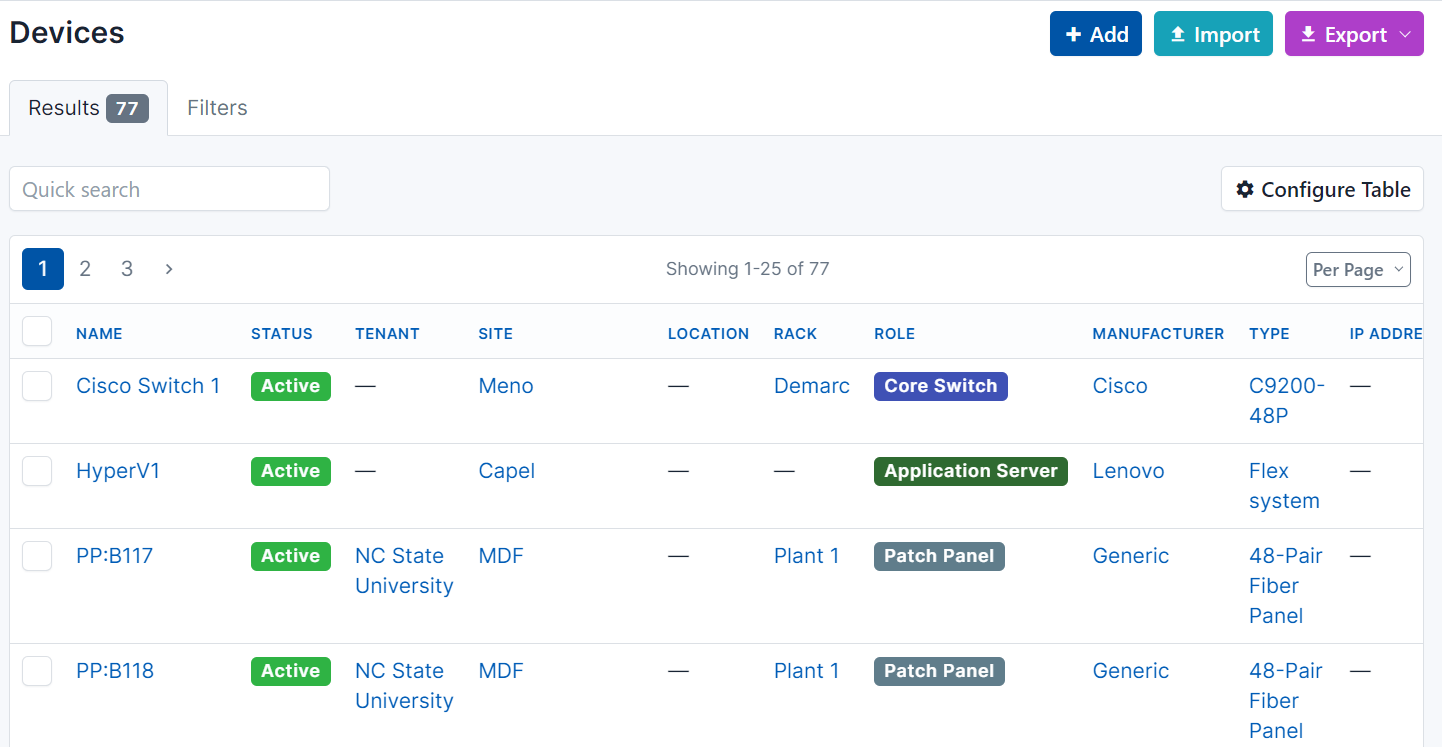Screen dimensions: 1442x747
Task: Click the upload icon on Import button
Action: click(x=1178, y=35)
